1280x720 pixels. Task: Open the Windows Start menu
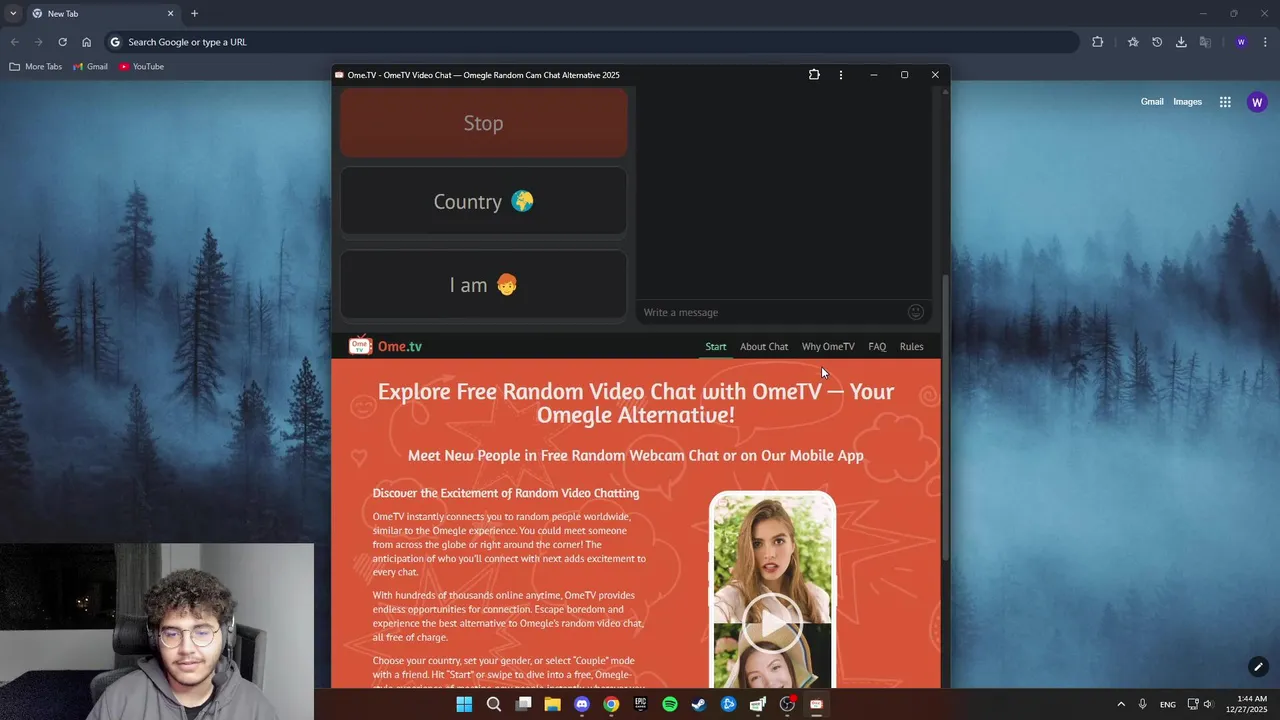(464, 704)
